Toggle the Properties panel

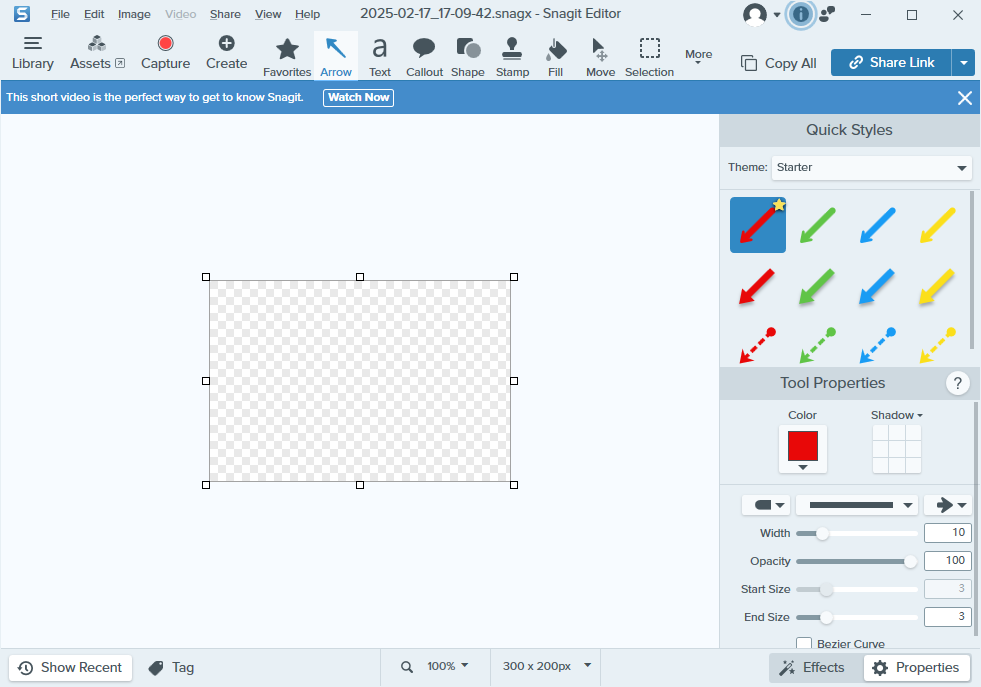pyautogui.click(x=917, y=668)
